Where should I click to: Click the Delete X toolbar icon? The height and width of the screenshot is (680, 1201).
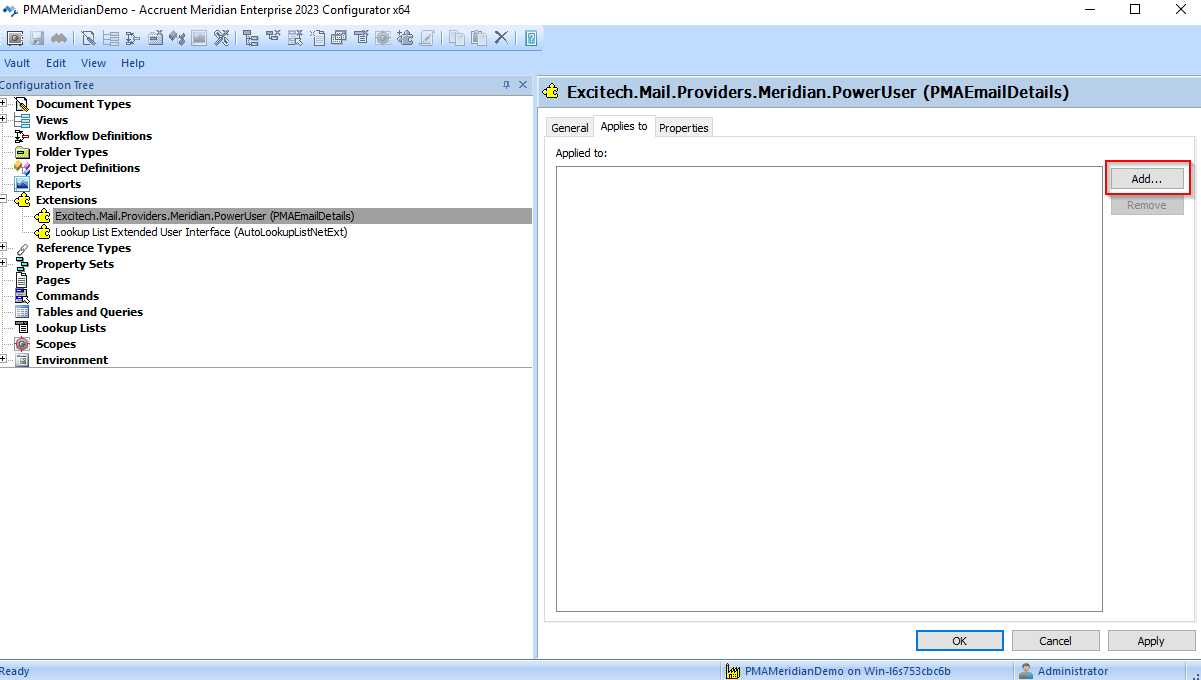(501, 38)
